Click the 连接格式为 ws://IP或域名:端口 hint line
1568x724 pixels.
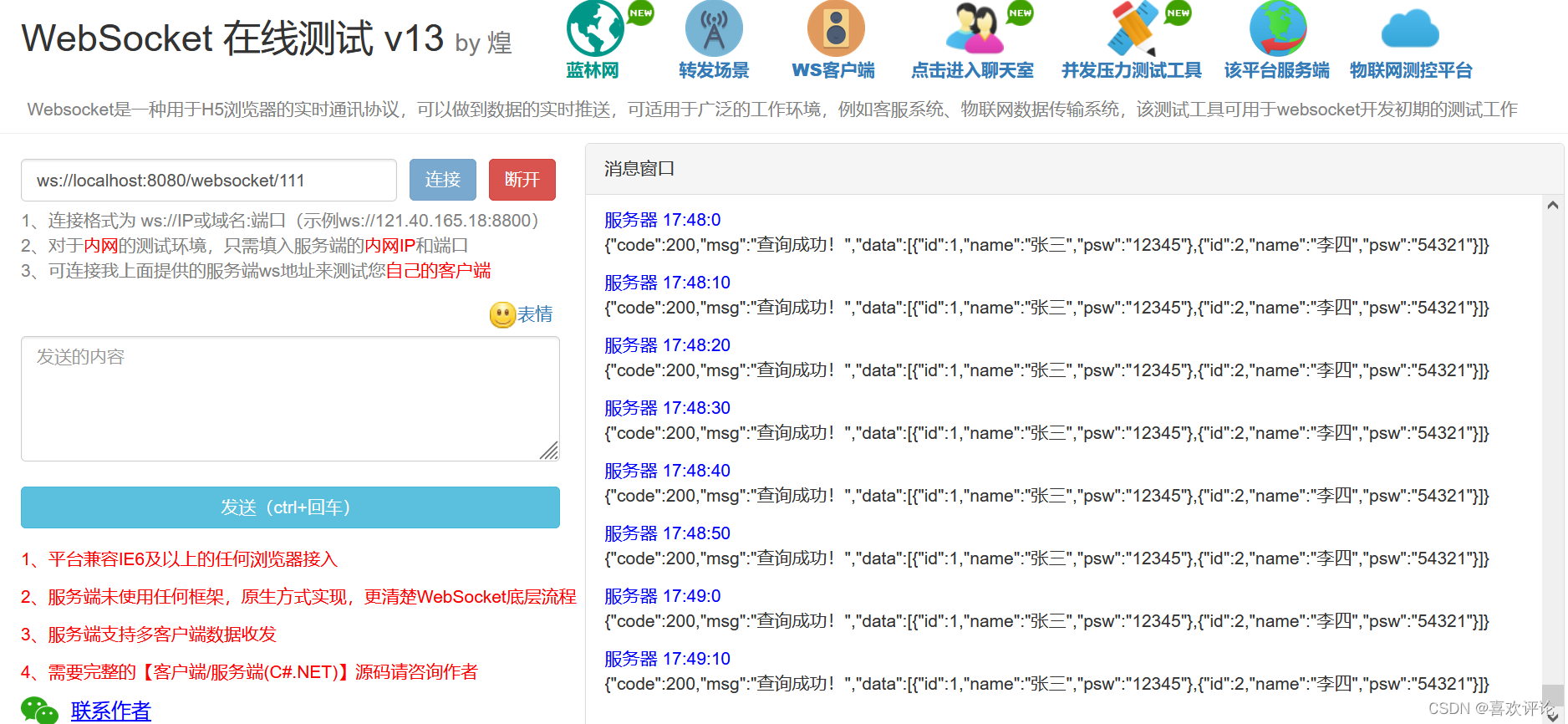tap(280, 221)
